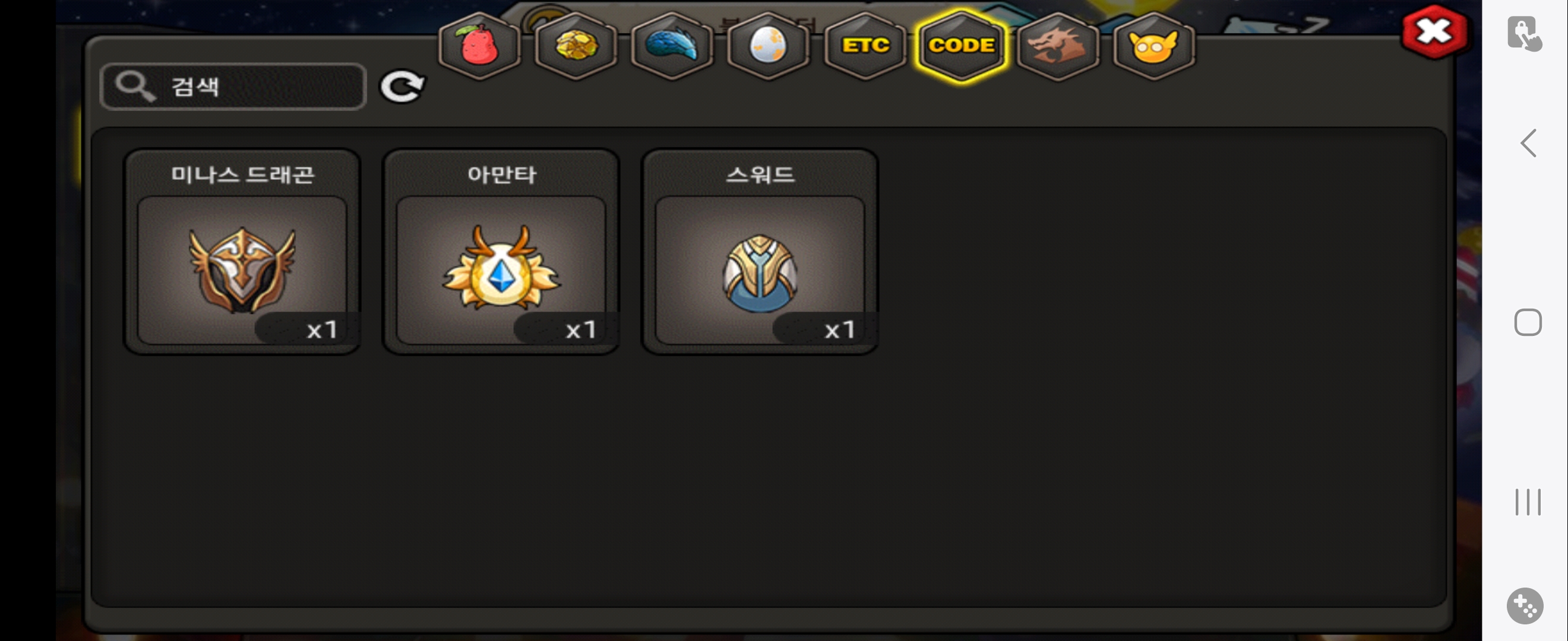Select the CODE tab

(x=961, y=46)
